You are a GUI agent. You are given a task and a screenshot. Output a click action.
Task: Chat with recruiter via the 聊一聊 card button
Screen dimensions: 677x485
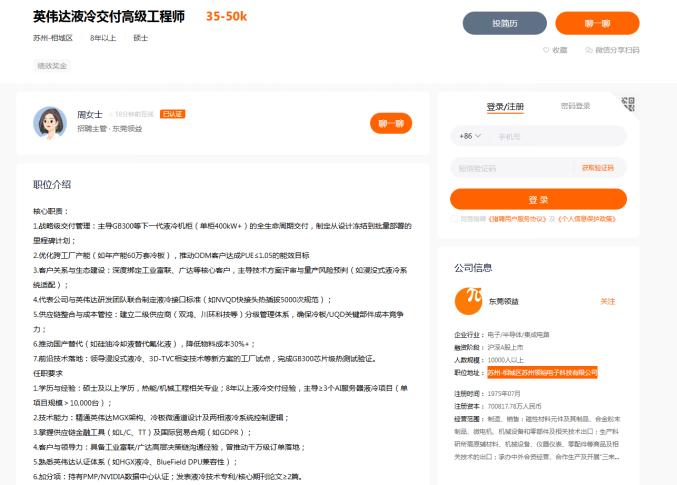pos(390,123)
